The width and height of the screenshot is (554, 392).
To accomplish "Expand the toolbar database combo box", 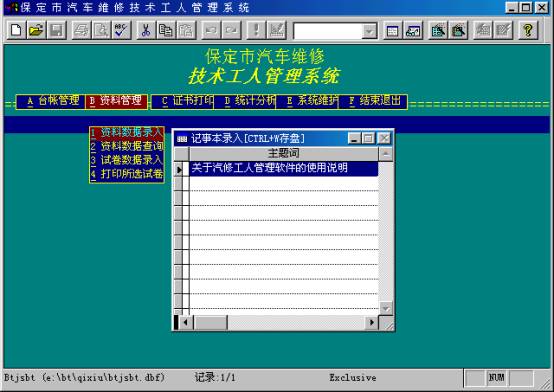I will tap(369, 31).
